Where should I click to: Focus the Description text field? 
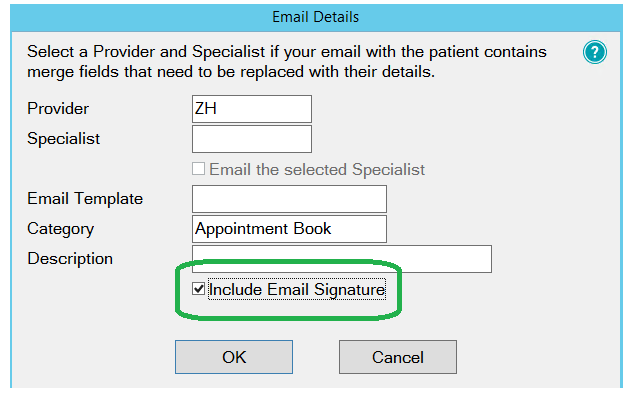342,259
